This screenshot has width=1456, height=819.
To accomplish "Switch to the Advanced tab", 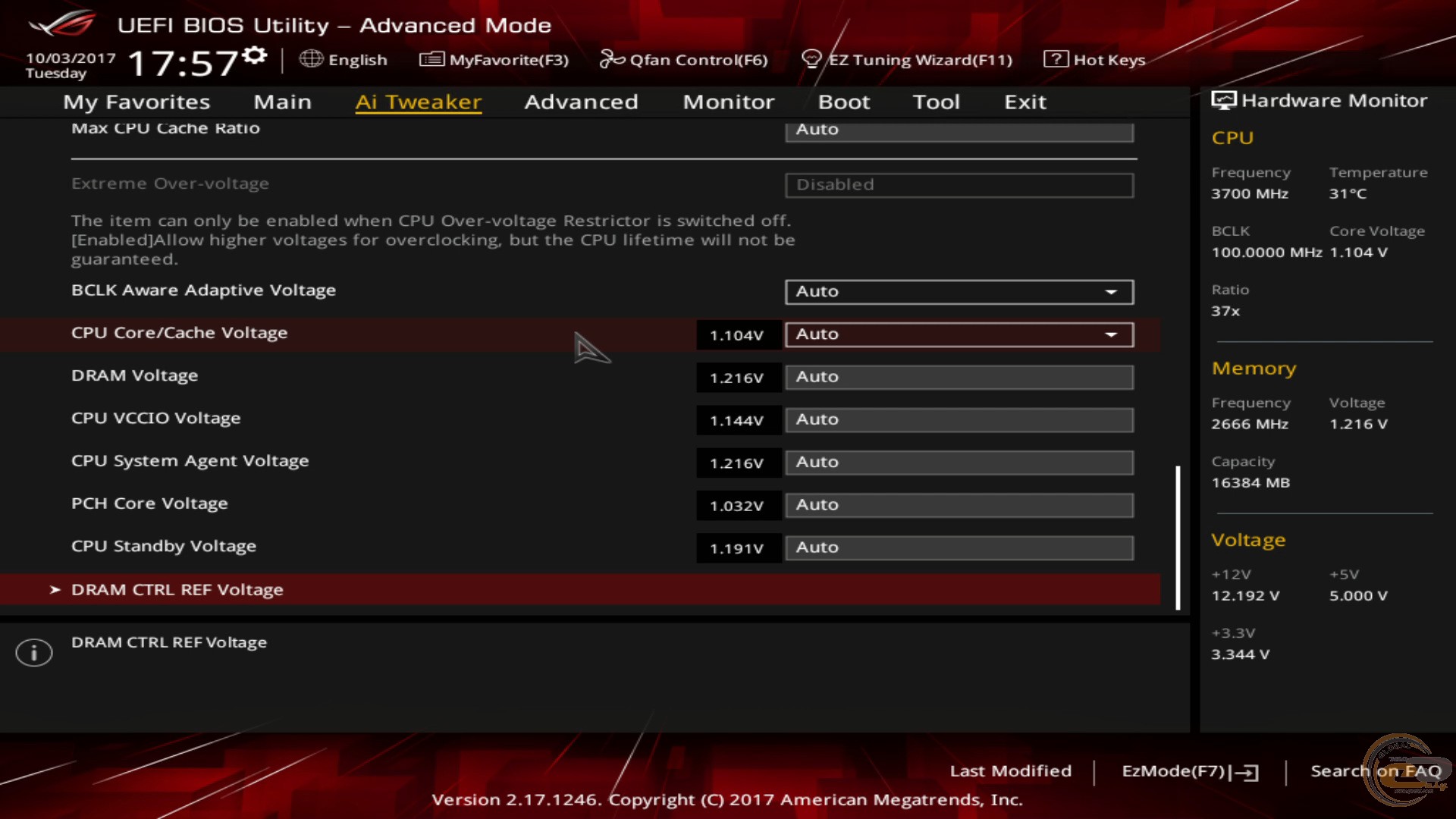I will (x=581, y=102).
